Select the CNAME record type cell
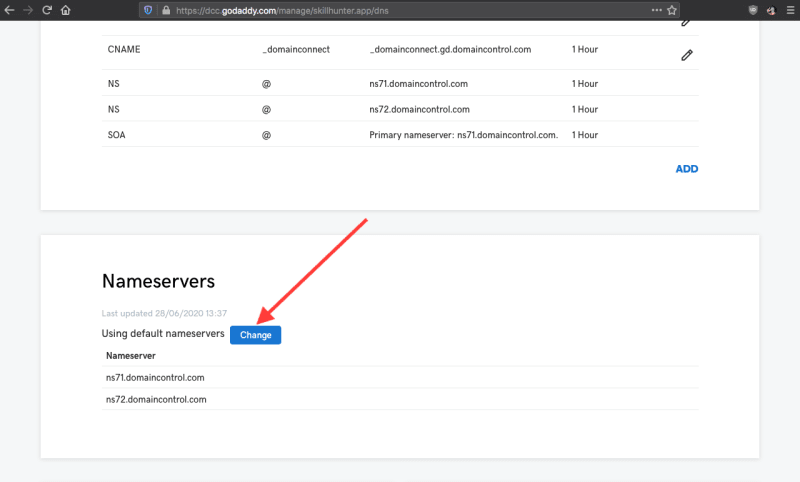This screenshot has width=800, height=482. [124, 49]
